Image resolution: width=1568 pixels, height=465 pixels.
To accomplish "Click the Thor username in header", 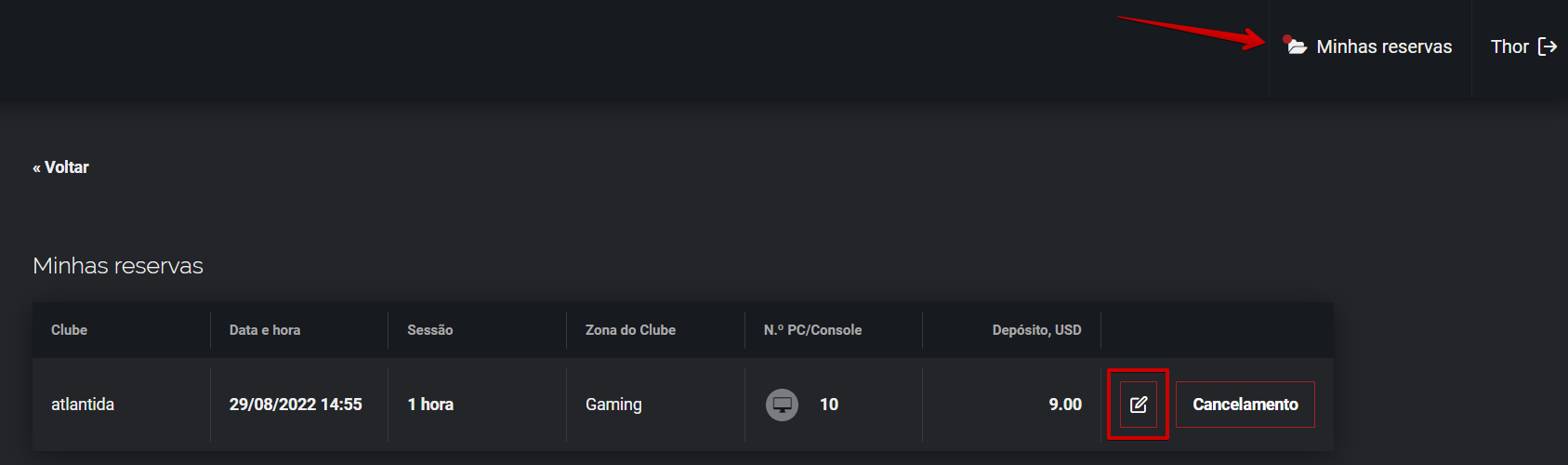I will [x=1509, y=46].
